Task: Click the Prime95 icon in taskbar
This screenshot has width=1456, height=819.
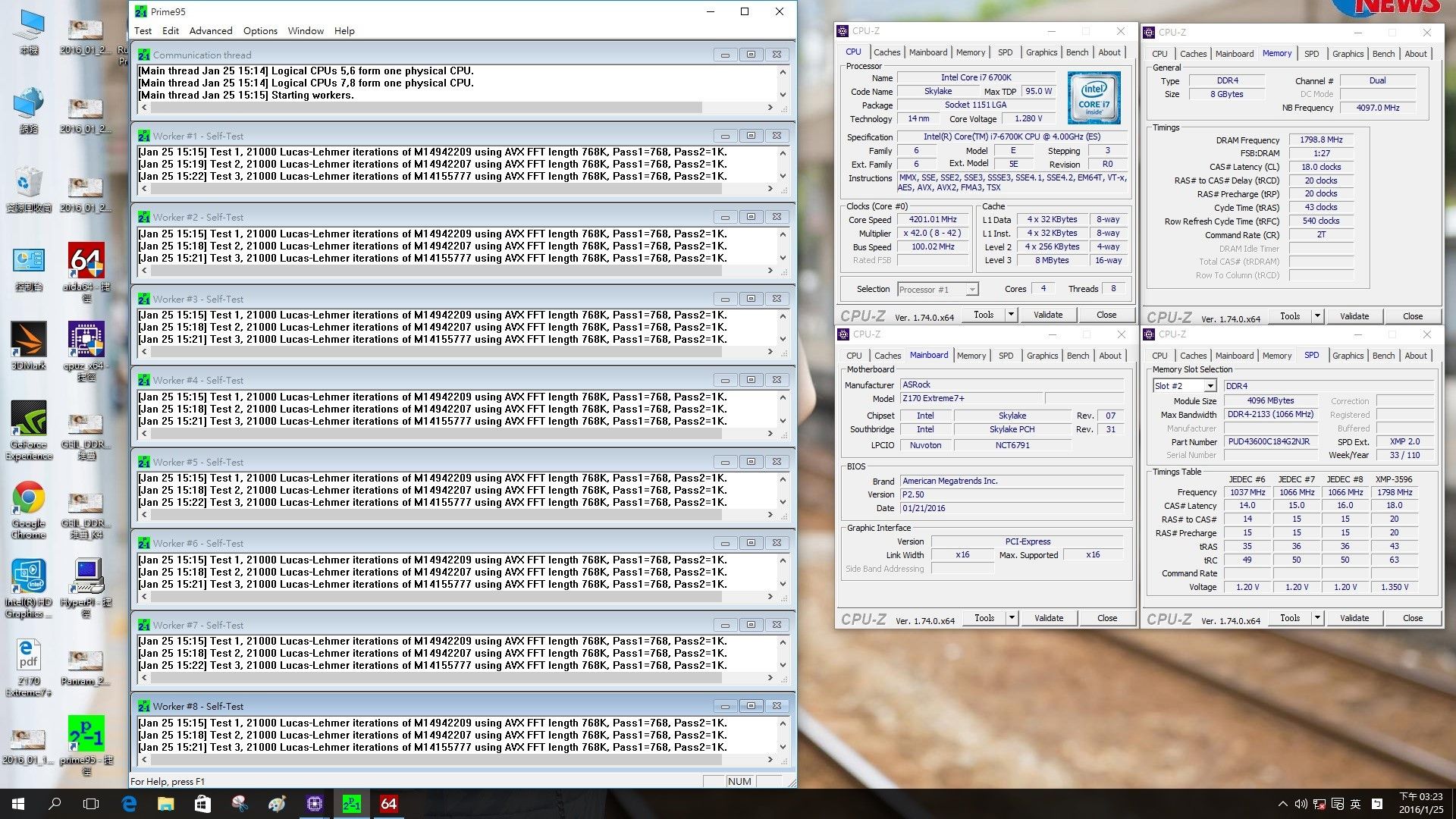Action: (x=352, y=803)
